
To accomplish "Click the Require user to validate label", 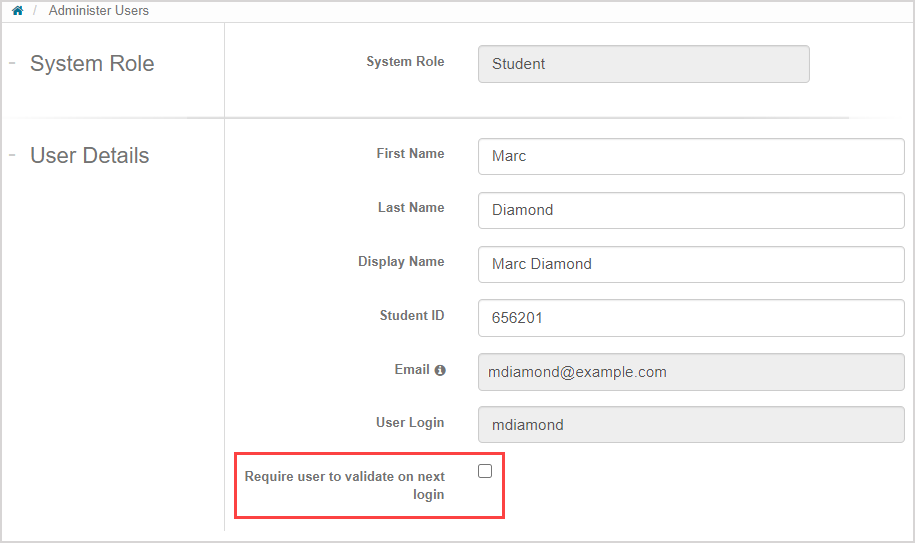I will coord(345,485).
